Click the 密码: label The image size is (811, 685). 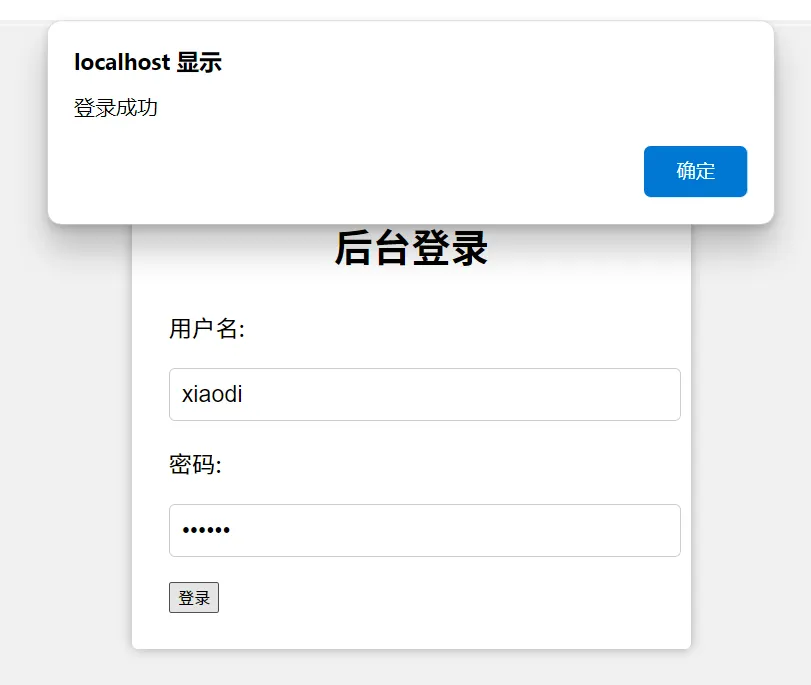click(196, 464)
